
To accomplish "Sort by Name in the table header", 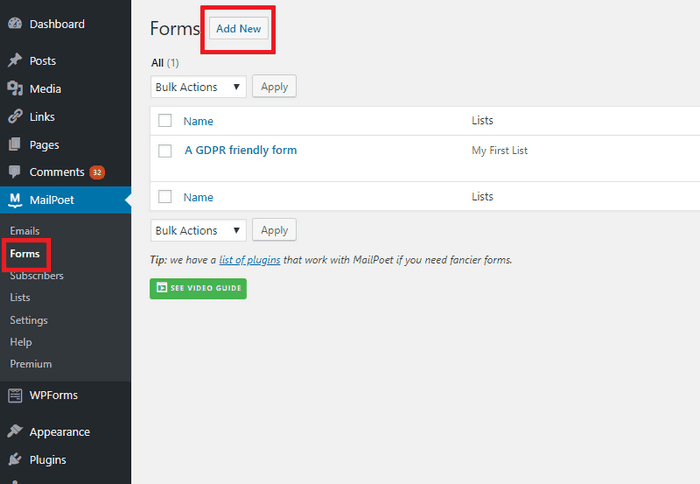I will point(198,121).
